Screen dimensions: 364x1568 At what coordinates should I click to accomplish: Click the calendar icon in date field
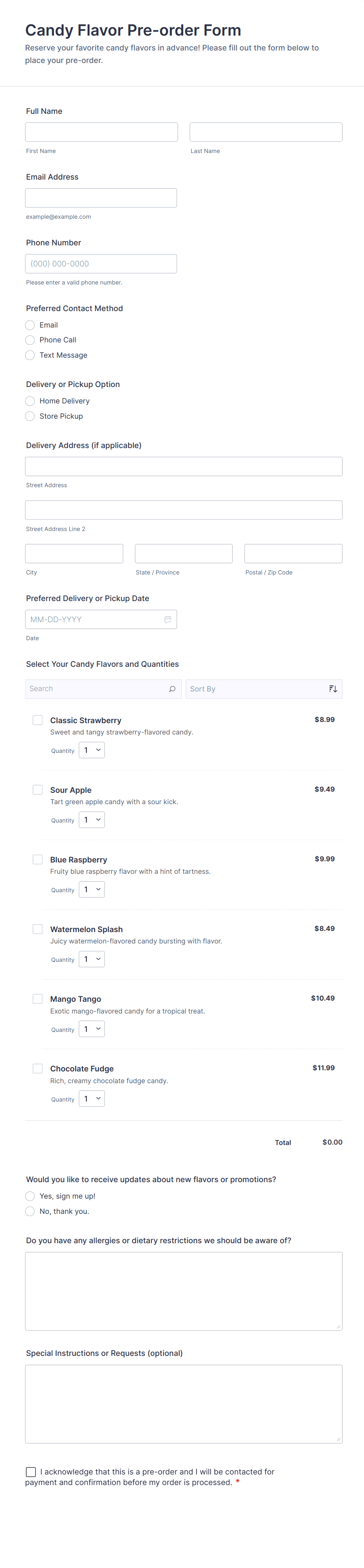168,619
